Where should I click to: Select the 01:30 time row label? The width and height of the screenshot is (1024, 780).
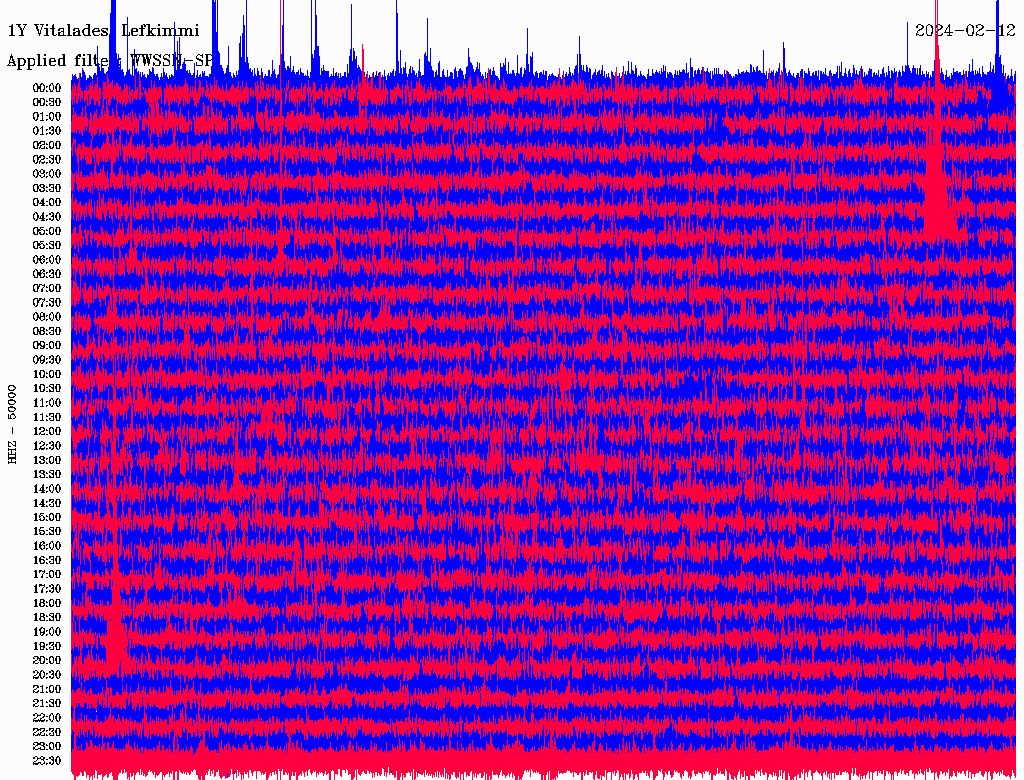coord(47,131)
